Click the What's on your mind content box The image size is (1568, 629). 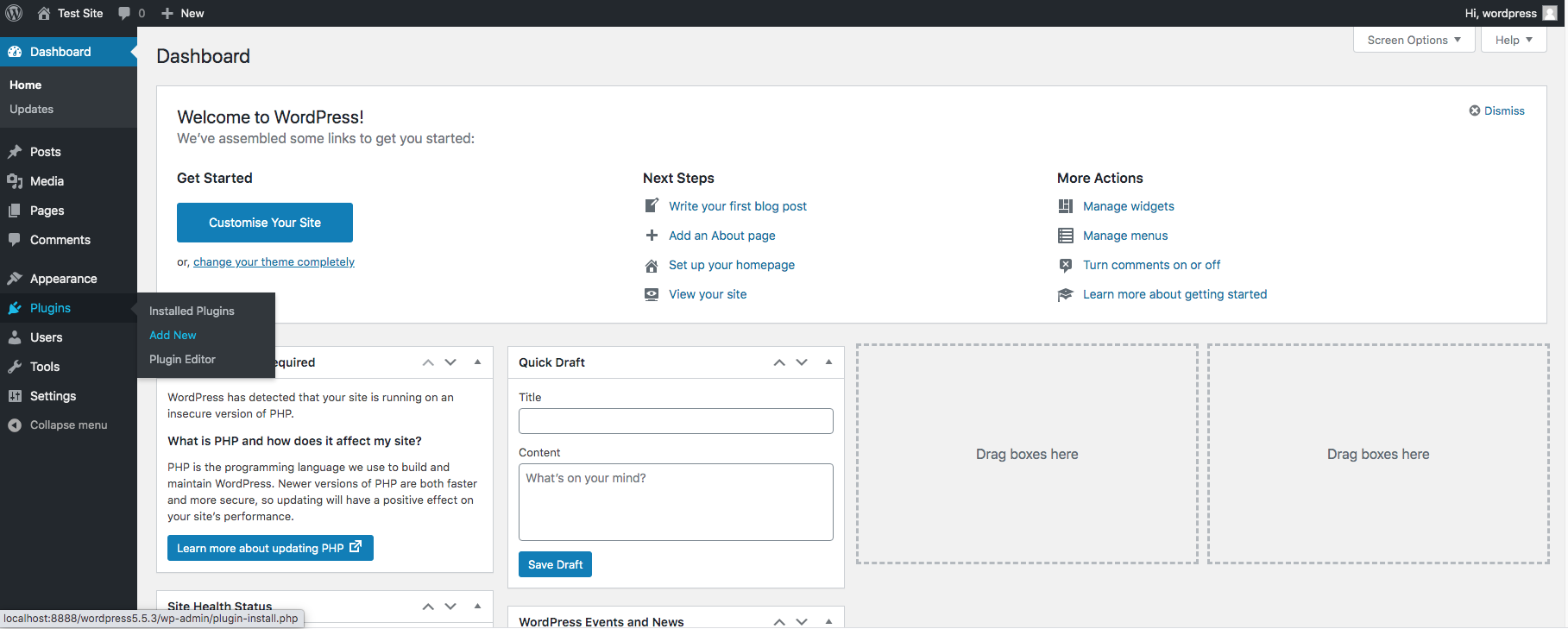(676, 502)
